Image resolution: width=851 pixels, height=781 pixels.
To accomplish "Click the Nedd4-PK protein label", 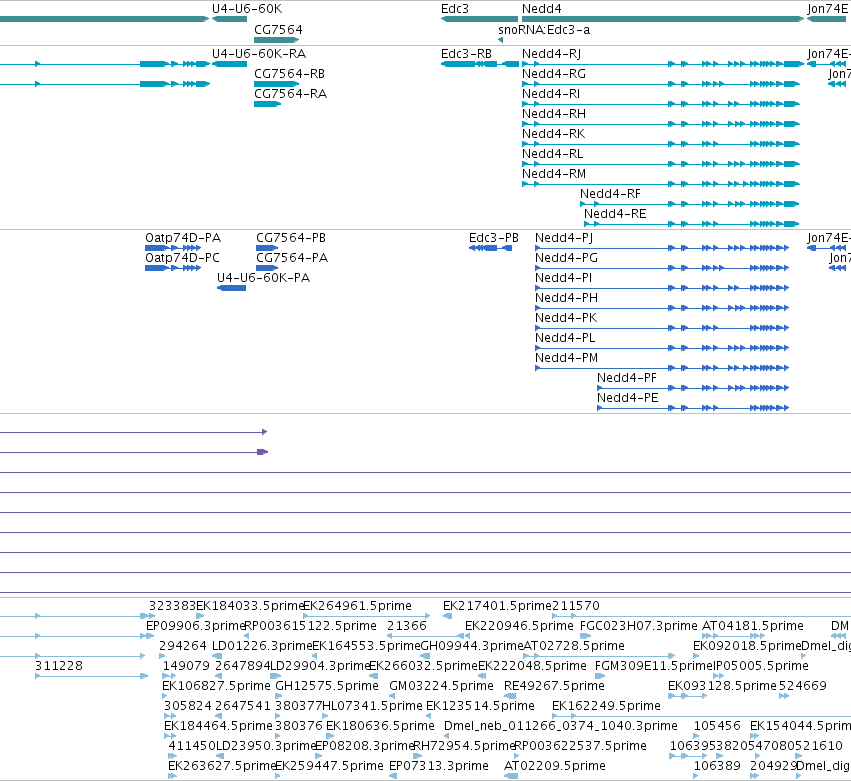I will click(x=566, y=318).
